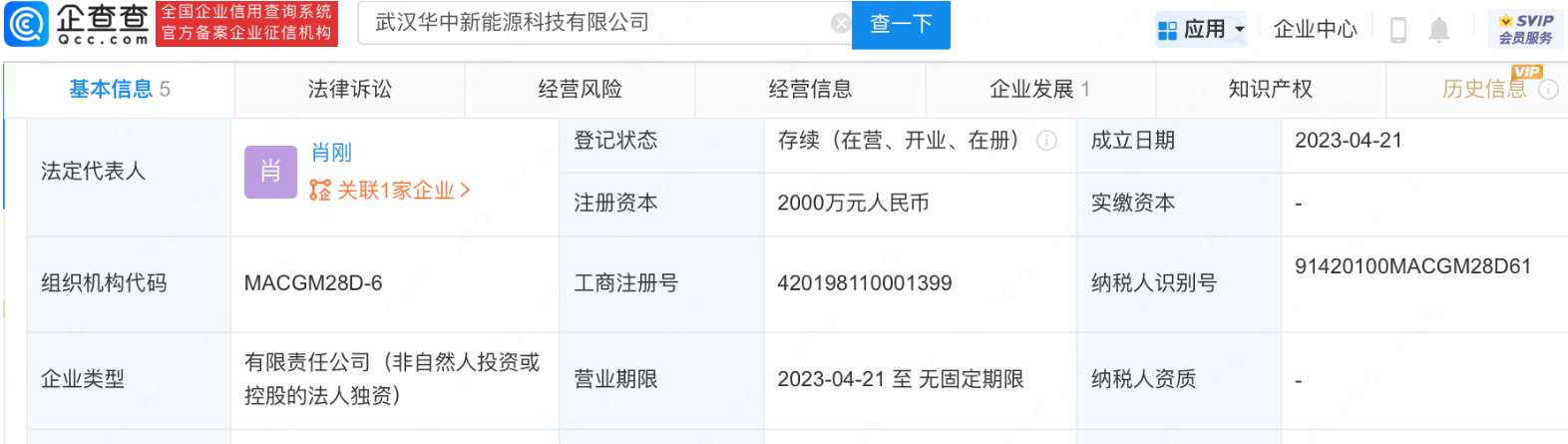The width and height of the screenshot is (1568, 444).
Task: Click the 实缴资本 label cell
Action: [1179, 204]
